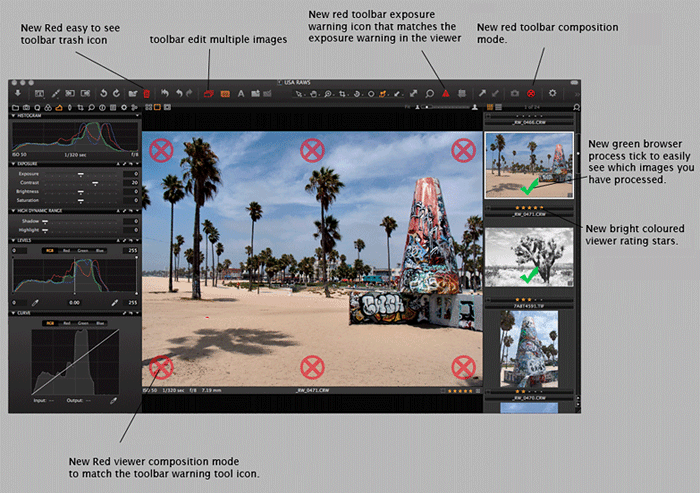This screenshot has height=493, width=700.
Task: Click the red trash icon in toolbar
Action: coord(145,93)
